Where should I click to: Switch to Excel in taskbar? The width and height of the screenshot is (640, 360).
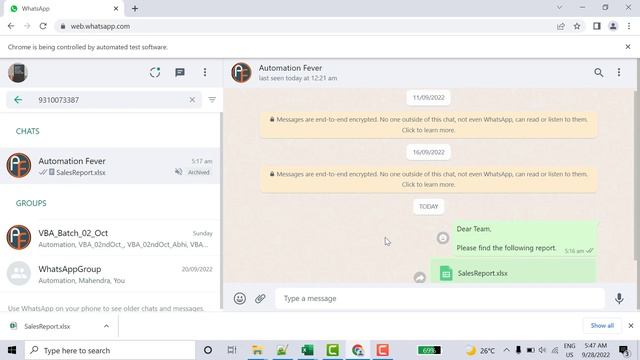[307, 350]
